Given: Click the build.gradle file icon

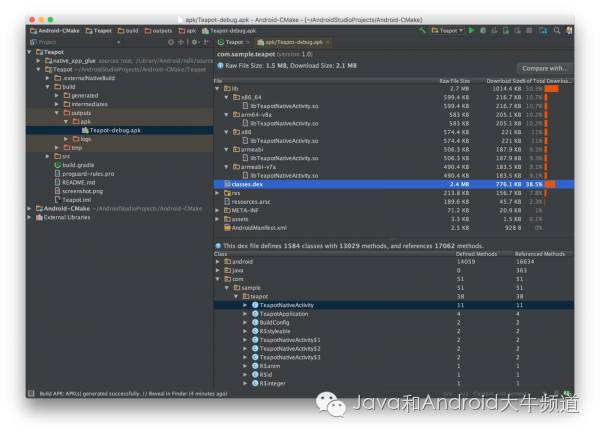Looking at the screenshot, I should coord(58,165).
